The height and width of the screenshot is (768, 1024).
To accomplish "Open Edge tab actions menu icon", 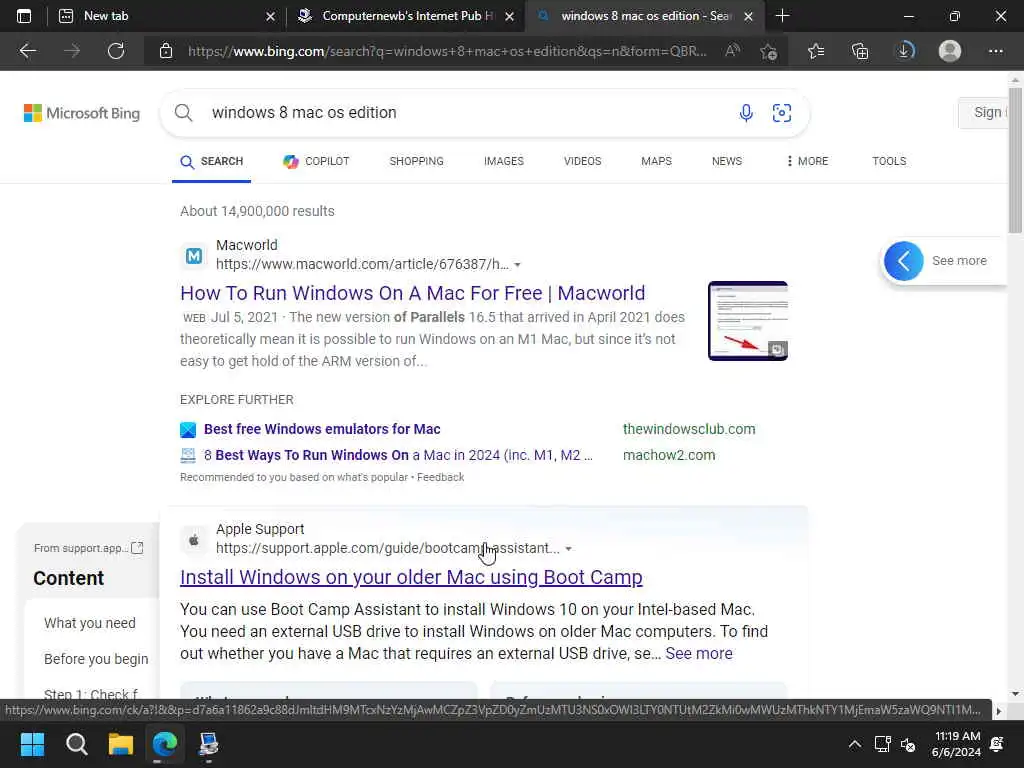I will tap(24, 16).
